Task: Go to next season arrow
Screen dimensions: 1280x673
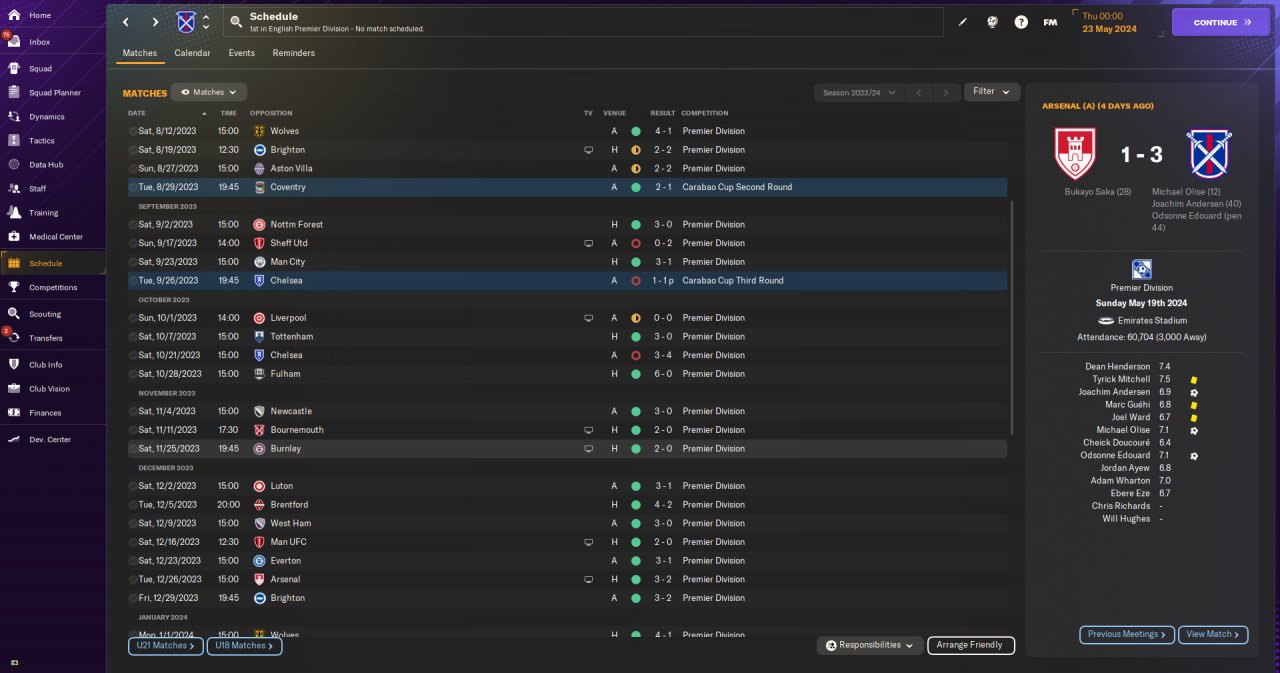Action: (946, 92)
